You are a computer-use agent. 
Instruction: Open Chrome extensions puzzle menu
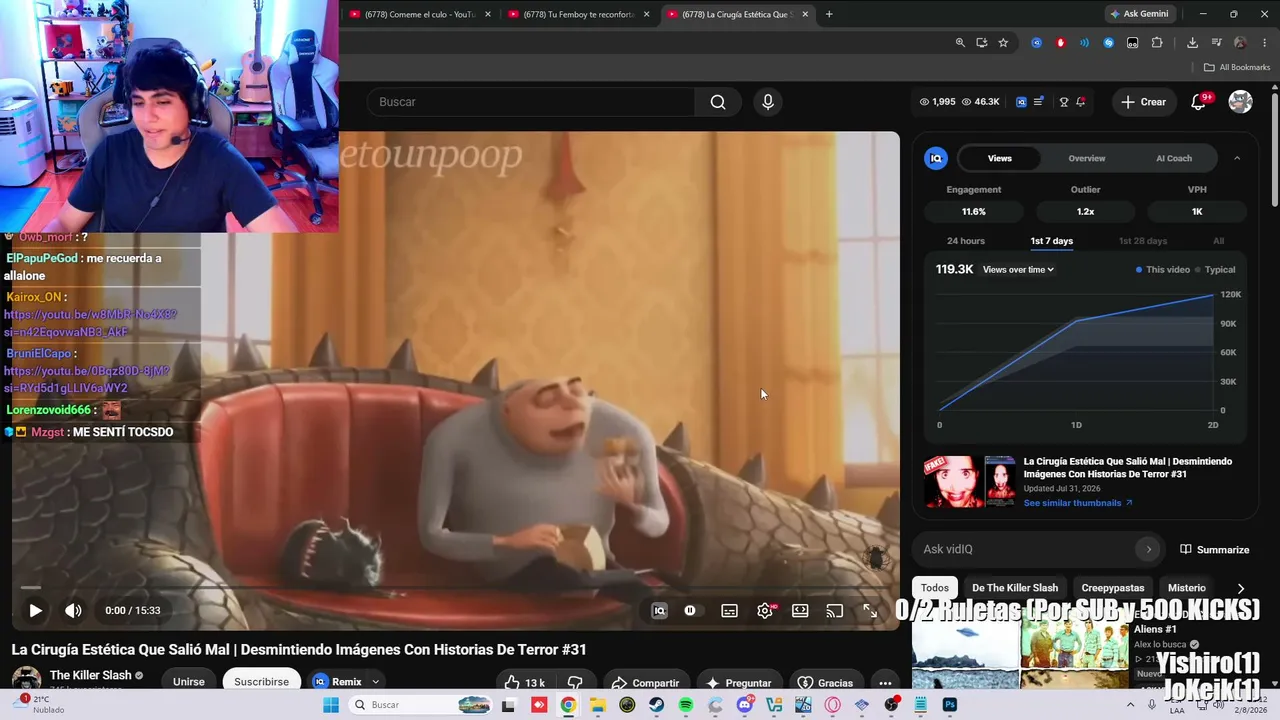coord(1157,43)
